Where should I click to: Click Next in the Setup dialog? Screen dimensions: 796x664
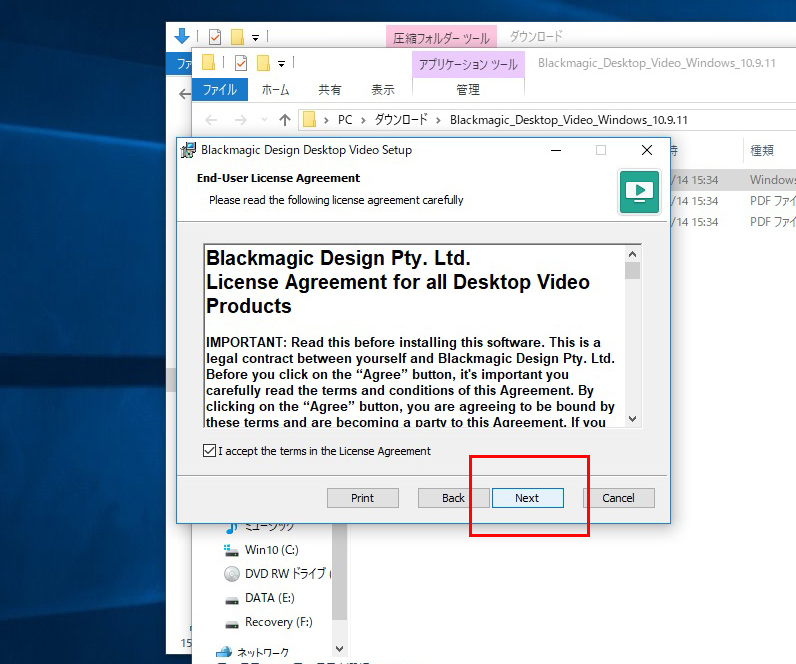[527, 498]
